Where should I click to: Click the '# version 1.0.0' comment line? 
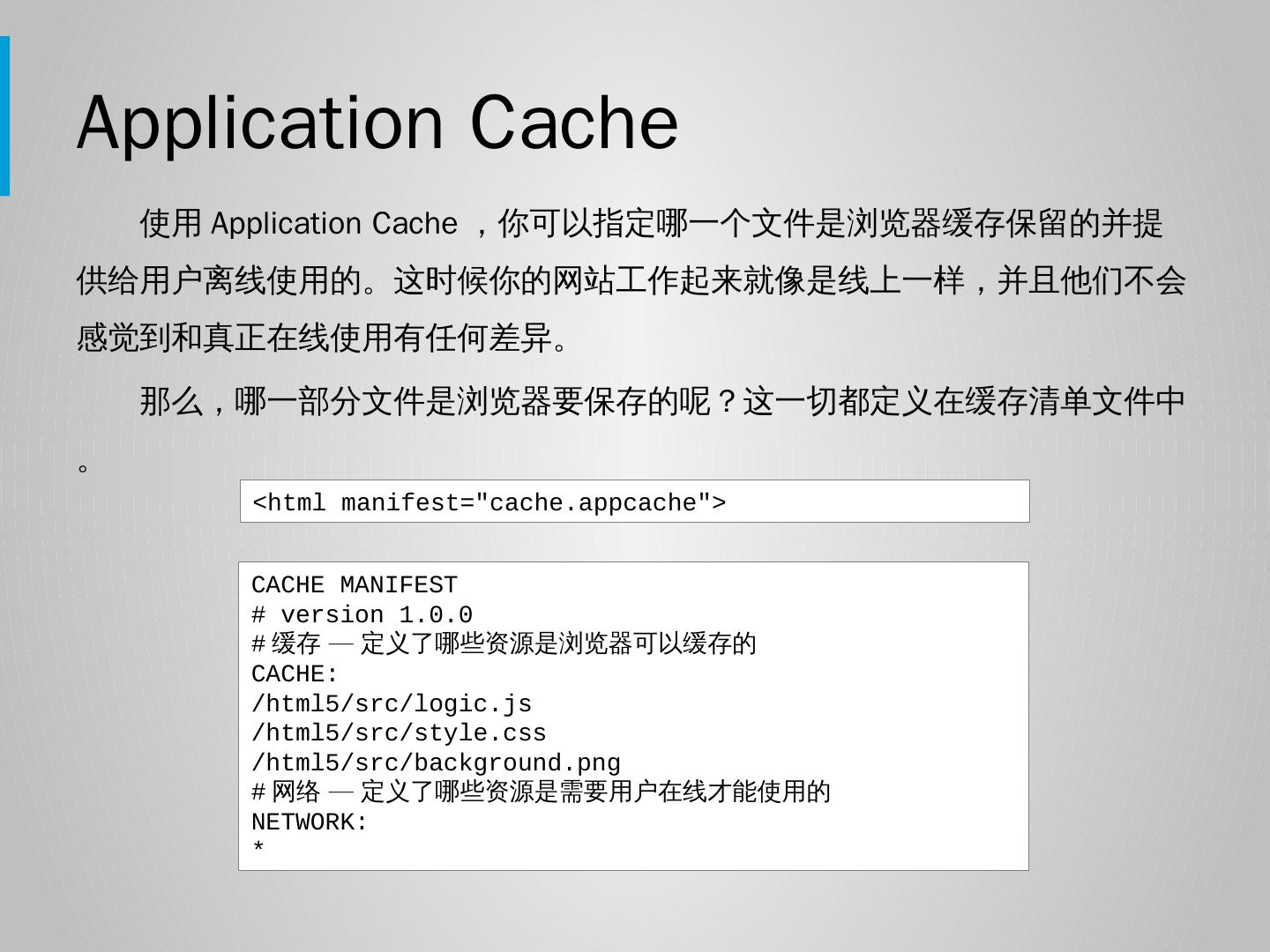[x=362, y=615]
